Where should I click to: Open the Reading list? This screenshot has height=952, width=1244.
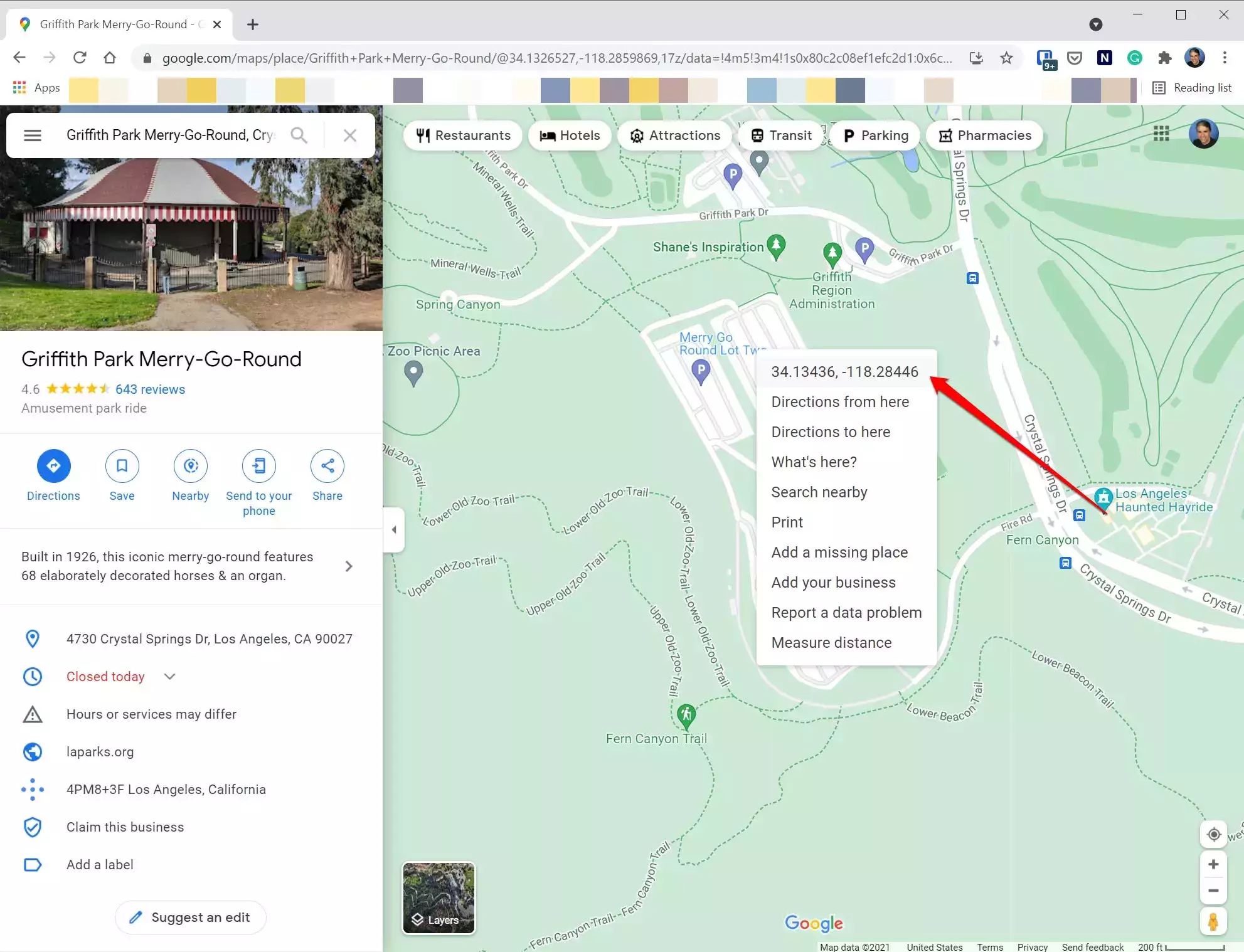coord(1192,88)
